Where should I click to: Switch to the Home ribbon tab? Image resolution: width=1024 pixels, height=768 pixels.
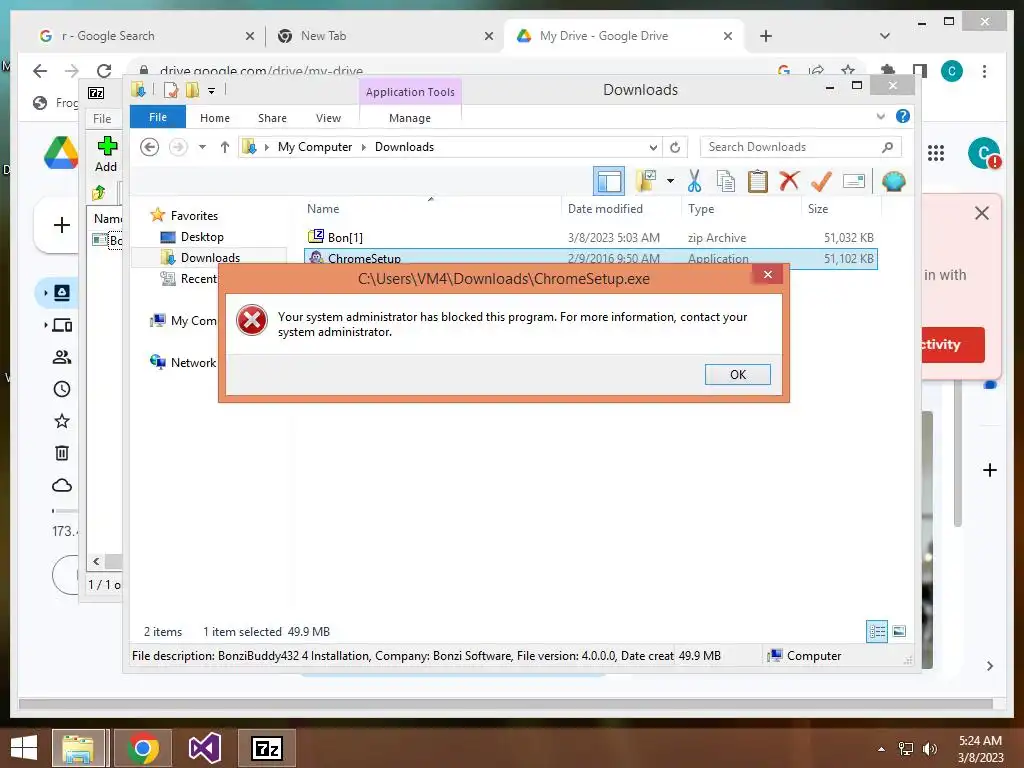tap(215, 118)
